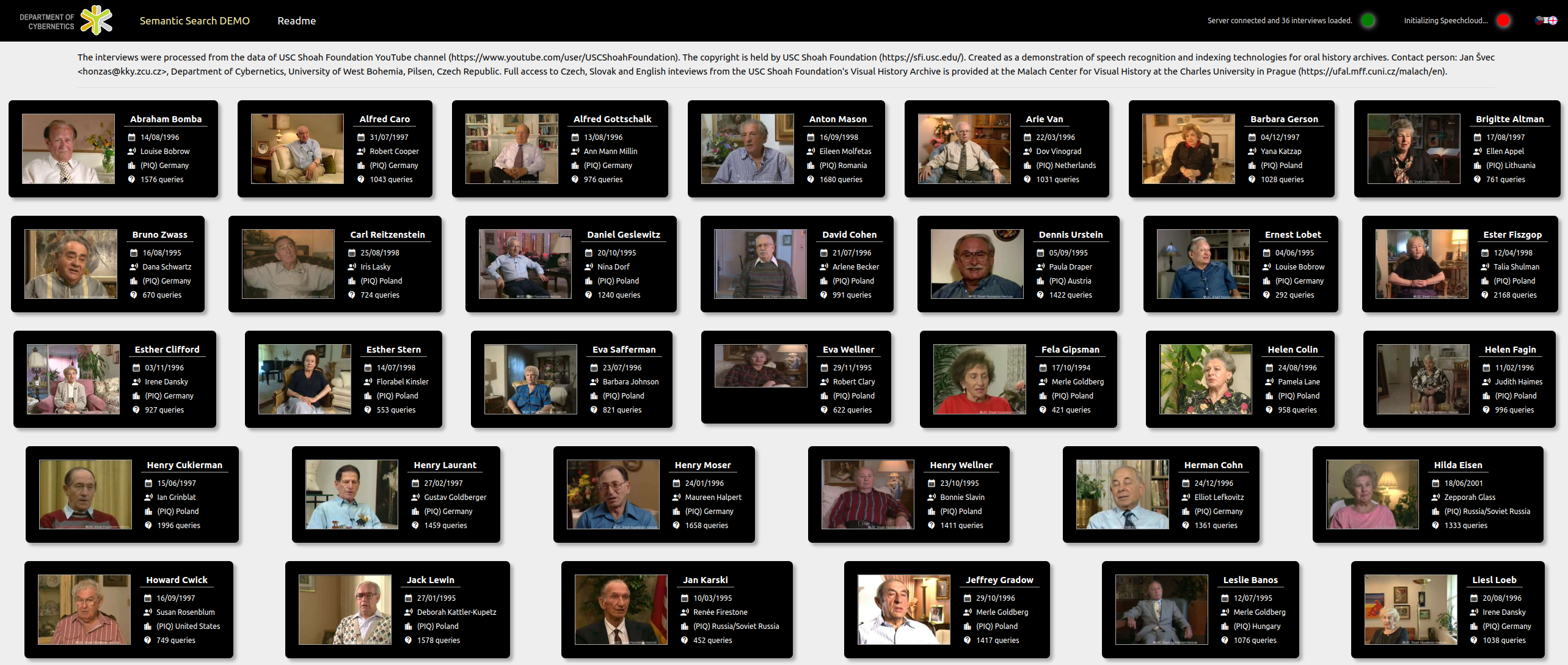Click interviewer icon next to Nina Dorf
Screen dimensions: 1568x665
click(x=589, y=267)
